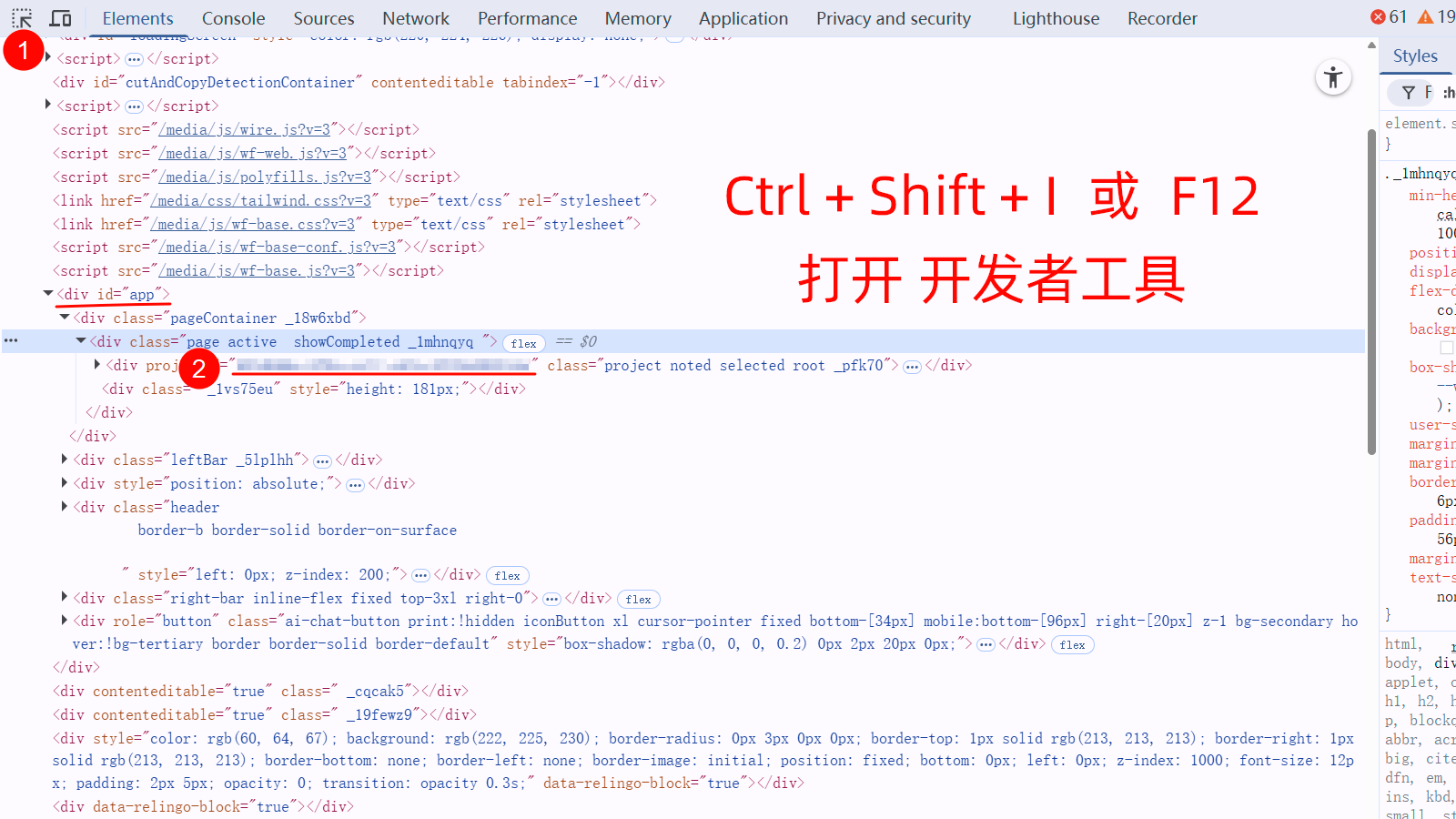The image size is (1456, 819).
Task: Collapse the pageContainer _18w6xbd node
Action: click(x=65, y=318)
